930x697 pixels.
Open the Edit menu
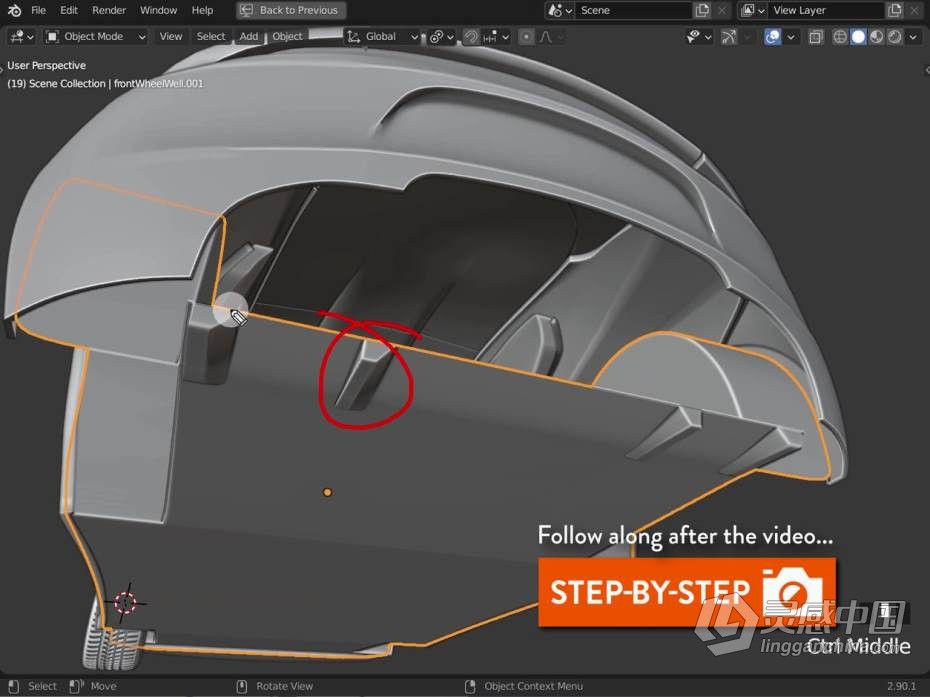tap(69, 10)
